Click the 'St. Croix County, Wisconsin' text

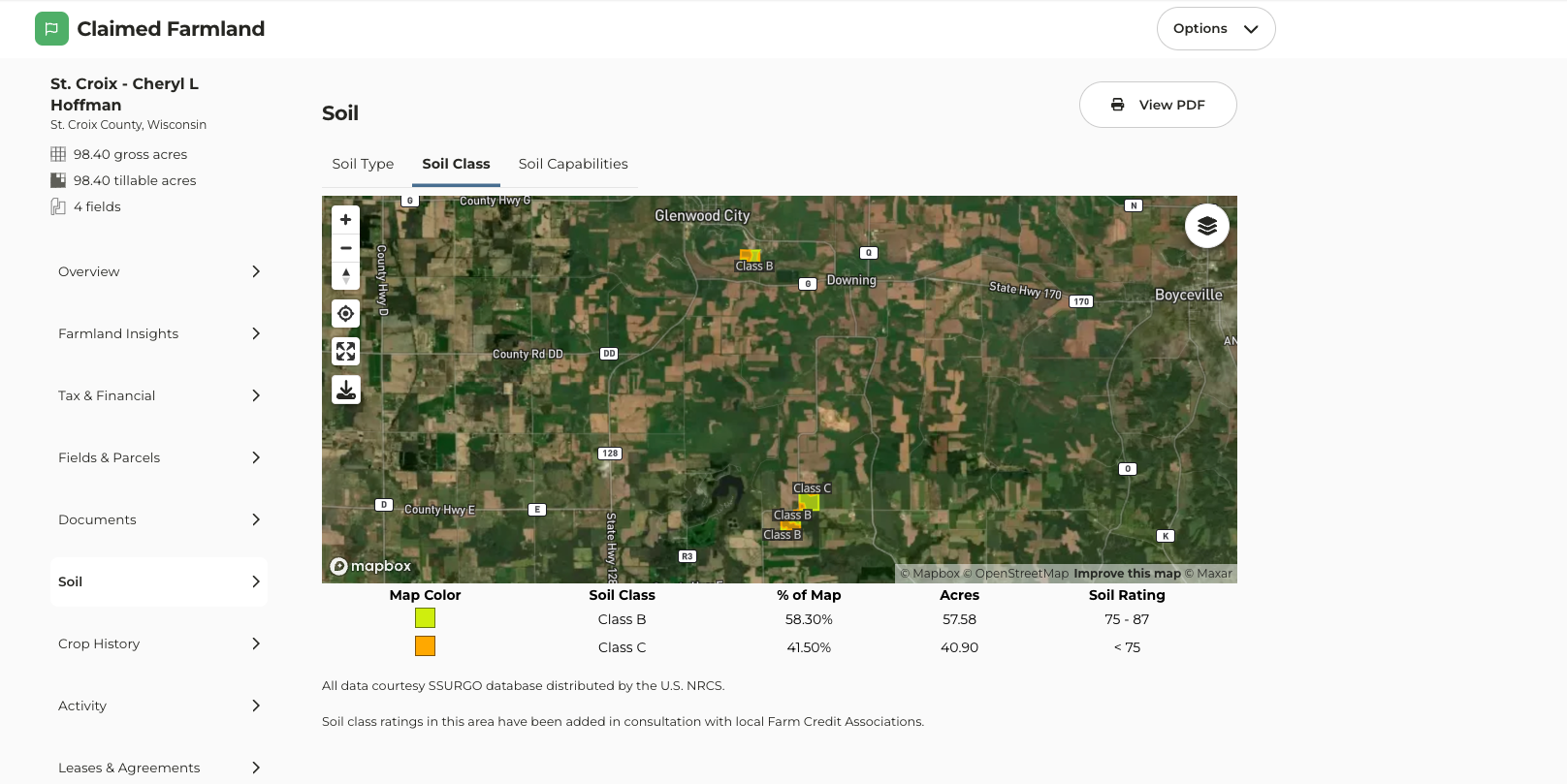coord(128,125)
